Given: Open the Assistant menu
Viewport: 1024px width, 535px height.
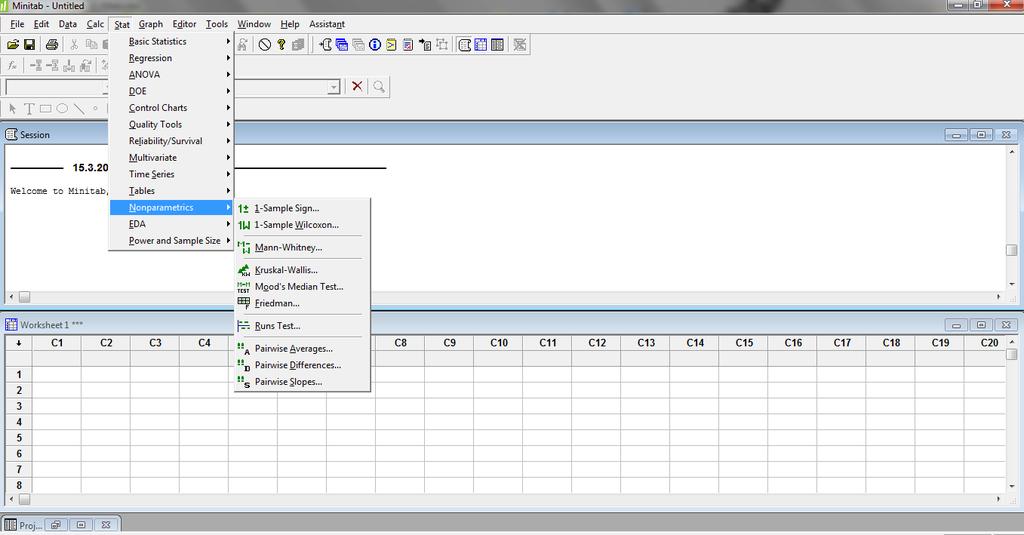Looking at the screenshot, I should point(327,24).
